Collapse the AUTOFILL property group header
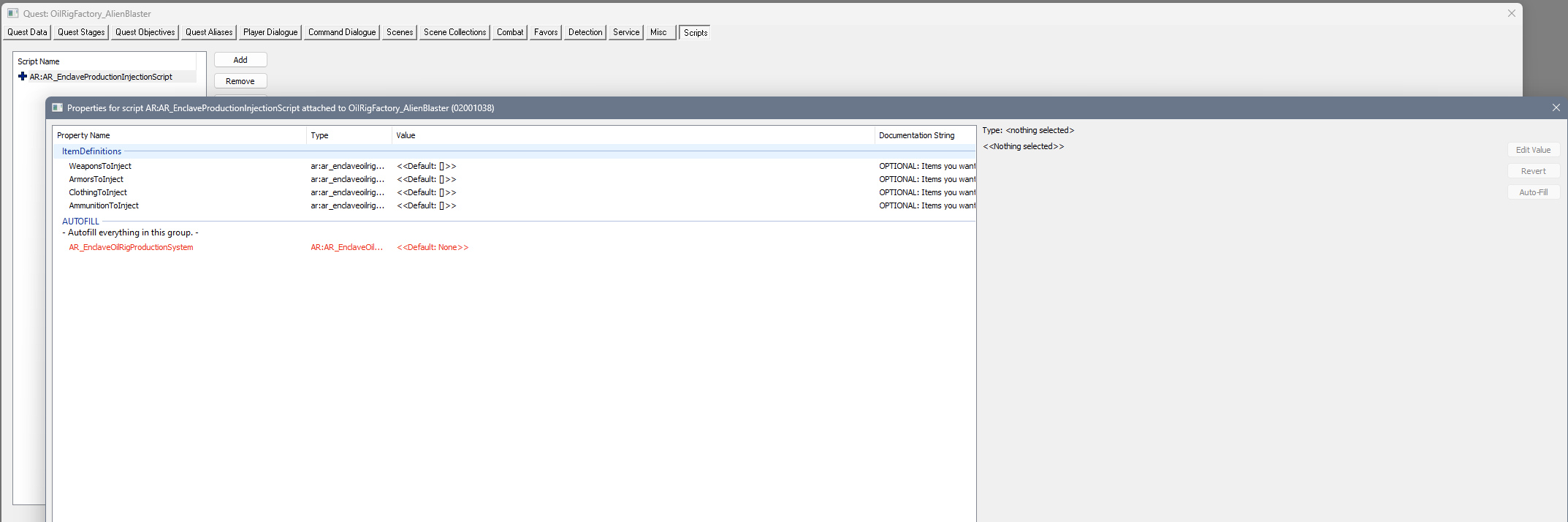 coord(80,222)
